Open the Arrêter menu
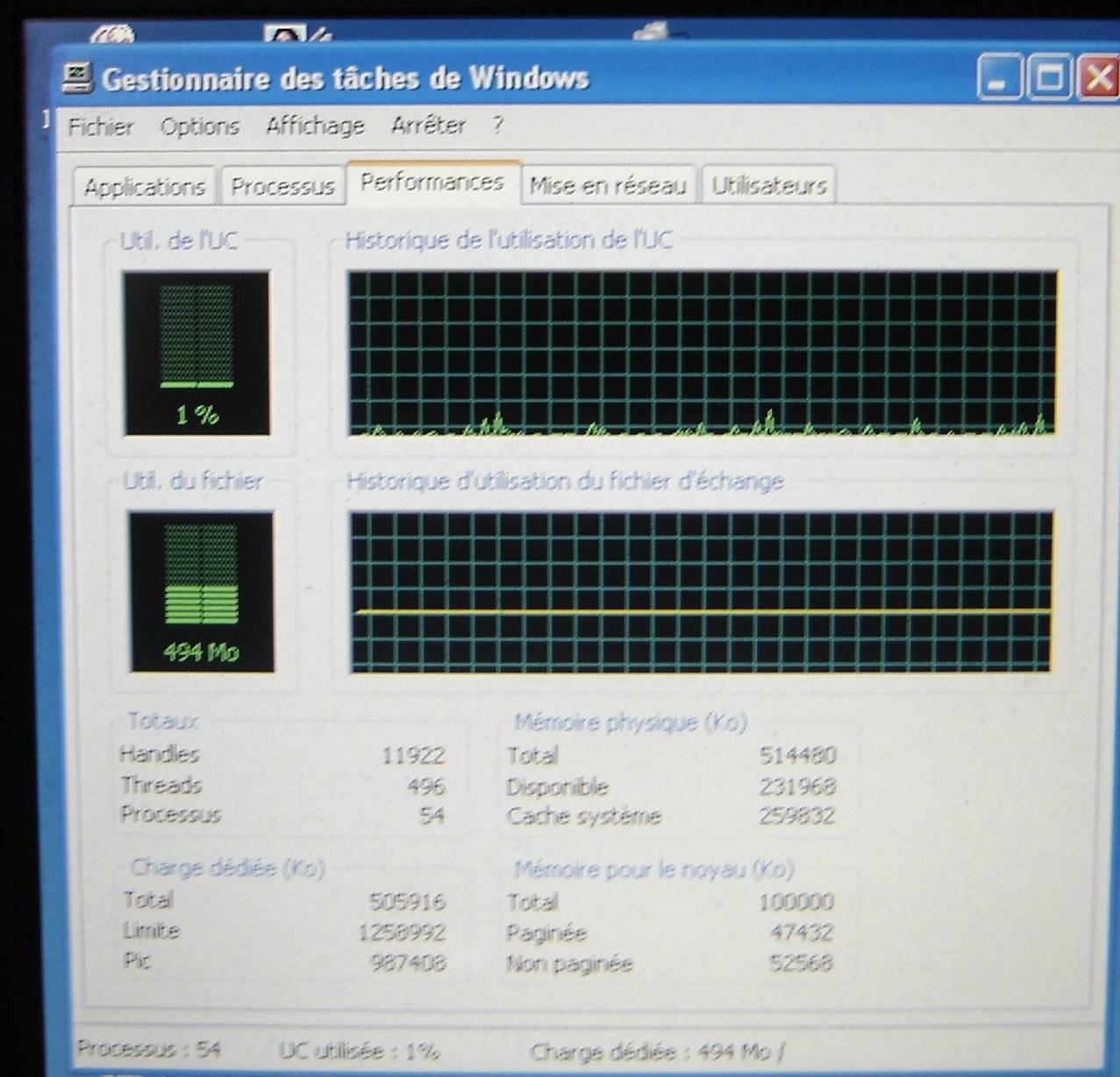1120x1077 pixels. pyautogui.click(x=428, y=125)
